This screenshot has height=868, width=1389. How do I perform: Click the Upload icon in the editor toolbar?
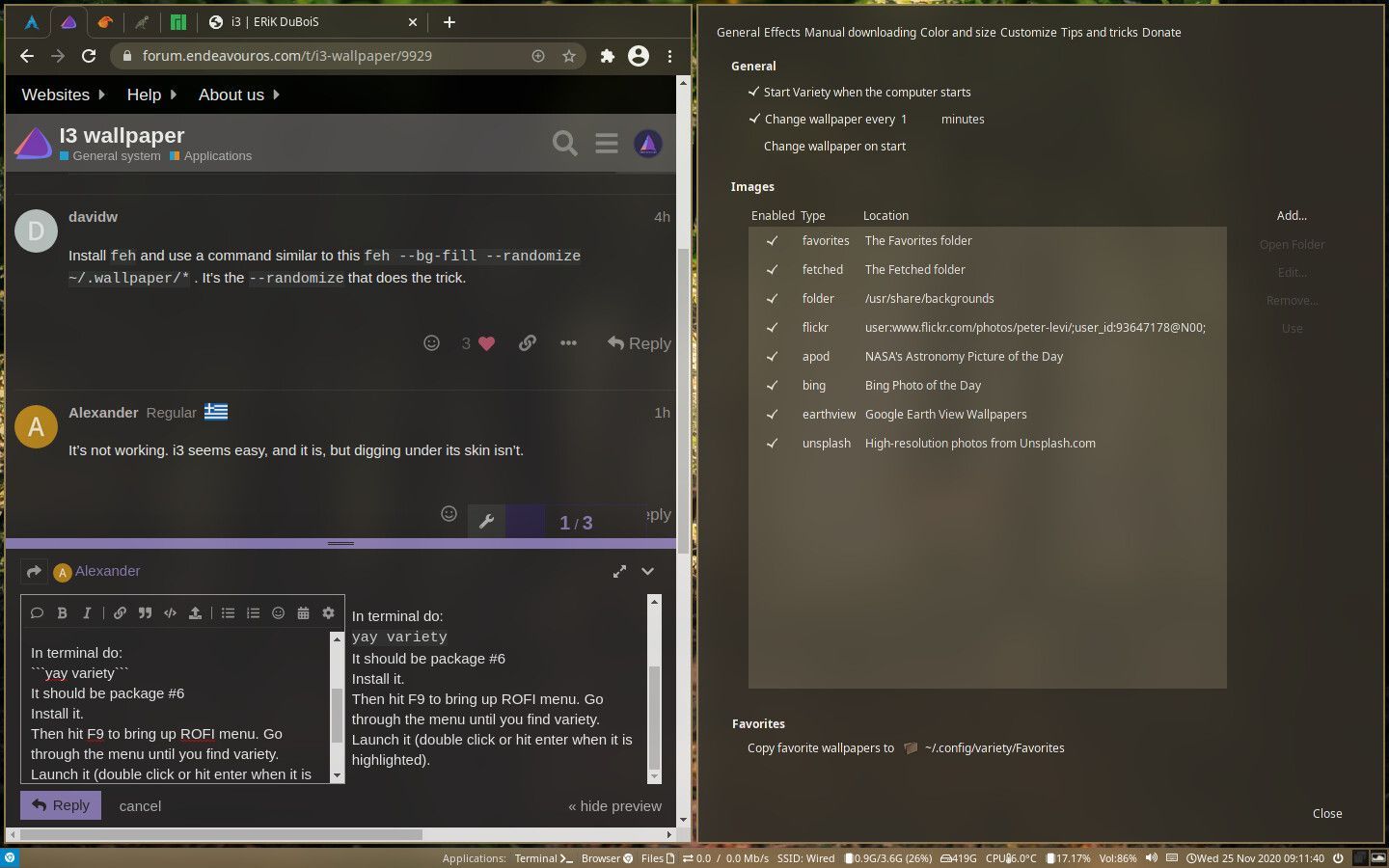tap(195, 612)
